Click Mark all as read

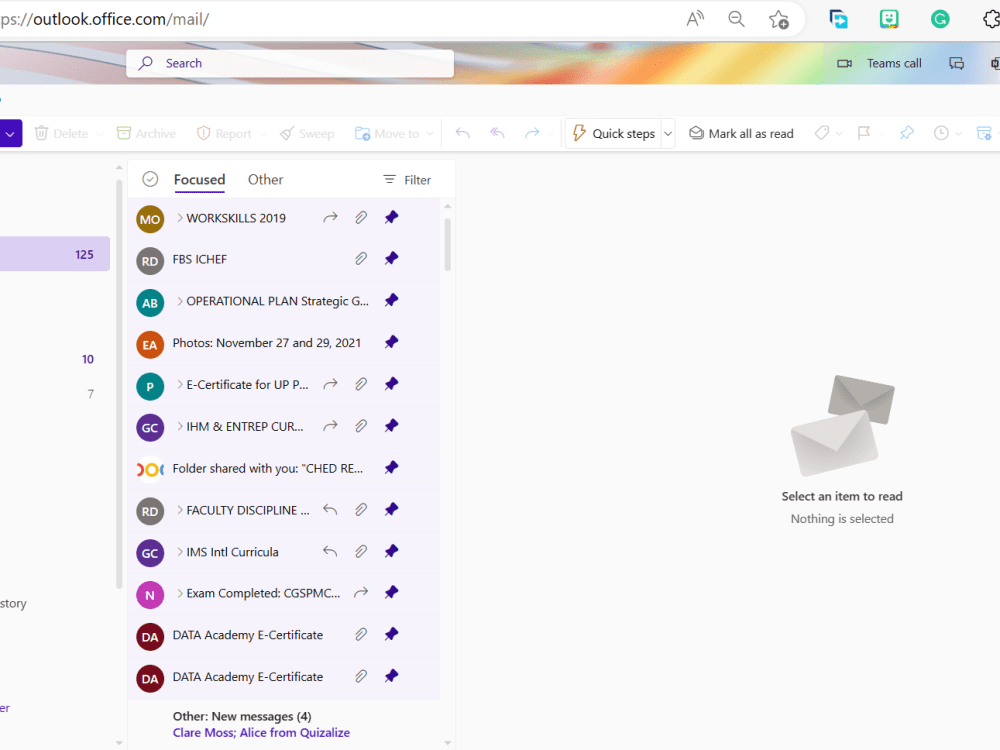742,133
